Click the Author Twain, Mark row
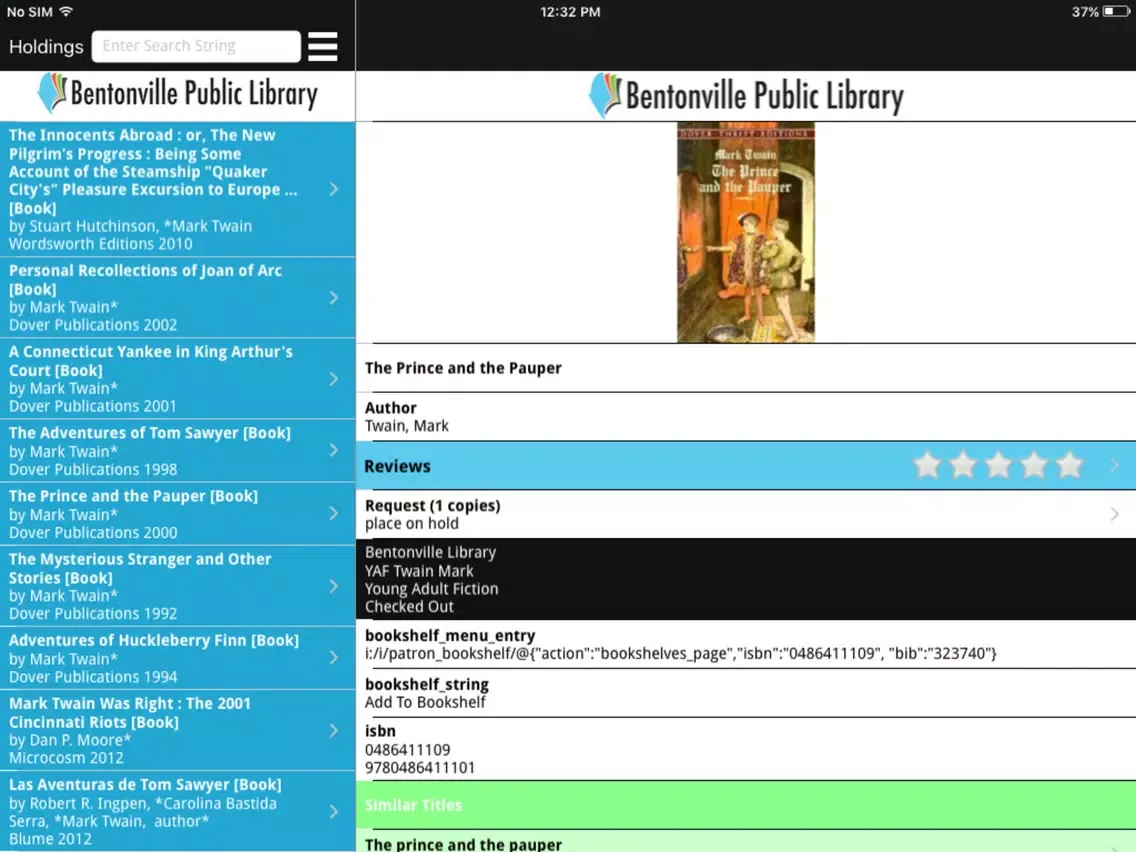 [x=746, y=417]
